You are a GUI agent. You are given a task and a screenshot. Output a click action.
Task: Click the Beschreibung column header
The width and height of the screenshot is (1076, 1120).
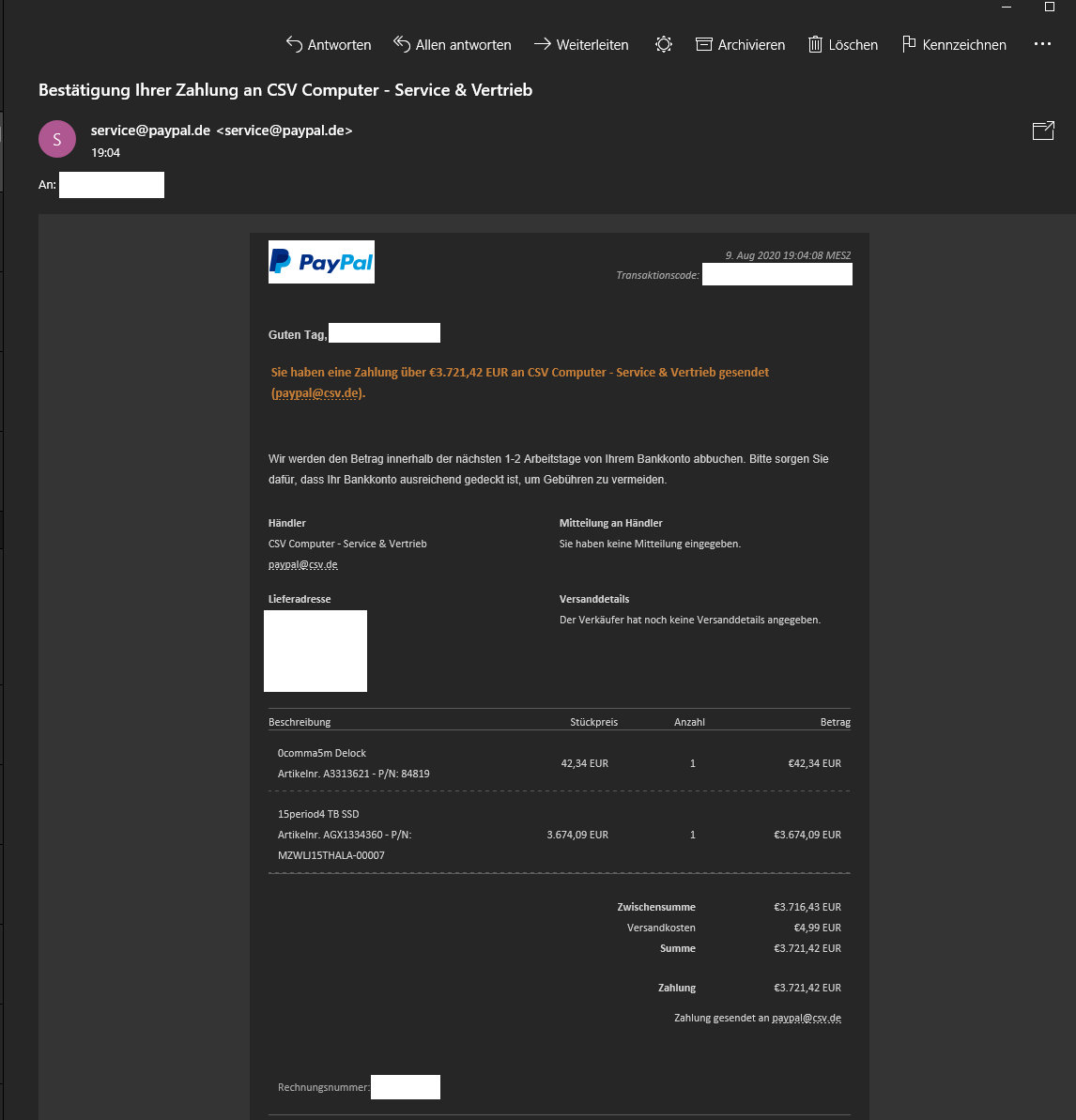point(300,722)
